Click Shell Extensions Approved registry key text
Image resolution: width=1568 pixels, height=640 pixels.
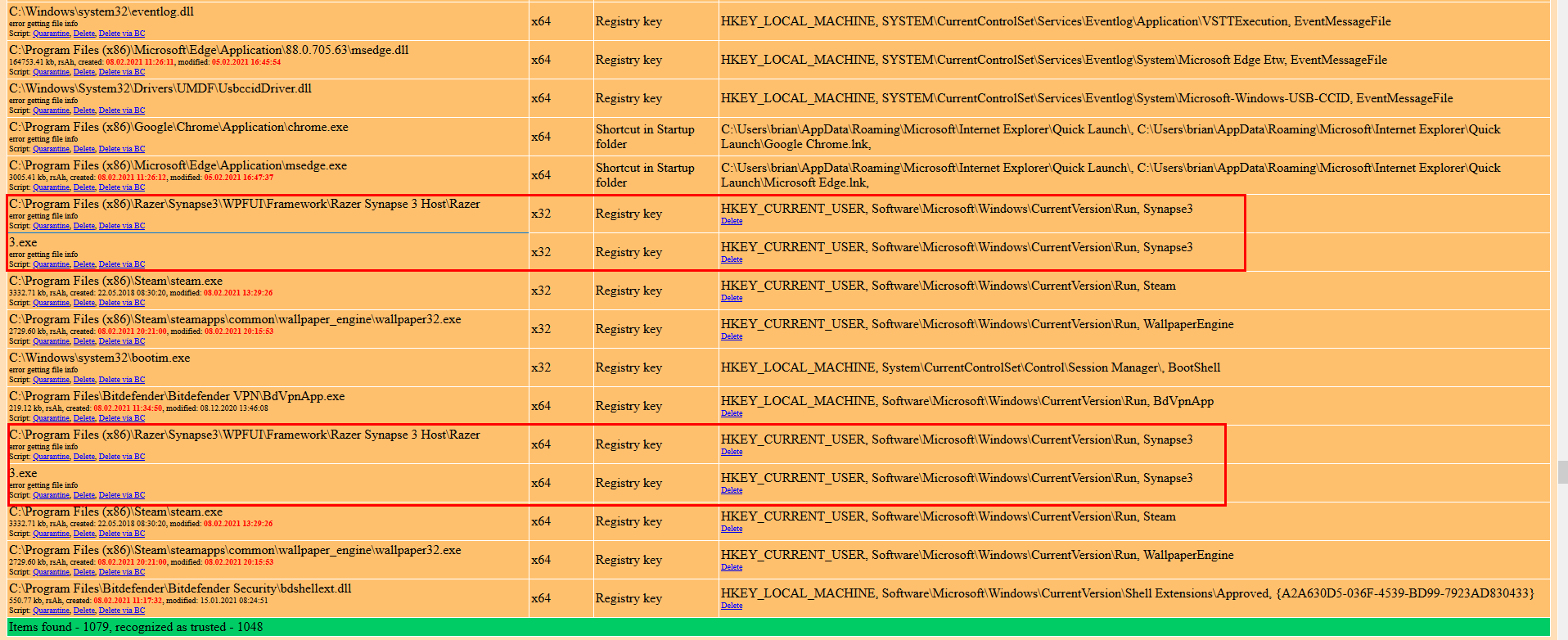coord(1128,593)
